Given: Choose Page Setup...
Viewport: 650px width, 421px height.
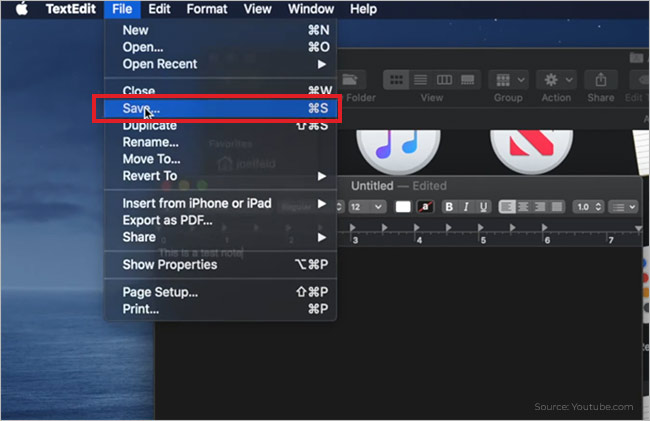Looking at the screenshot, I should pyautogui.click(x=221, y=292).
